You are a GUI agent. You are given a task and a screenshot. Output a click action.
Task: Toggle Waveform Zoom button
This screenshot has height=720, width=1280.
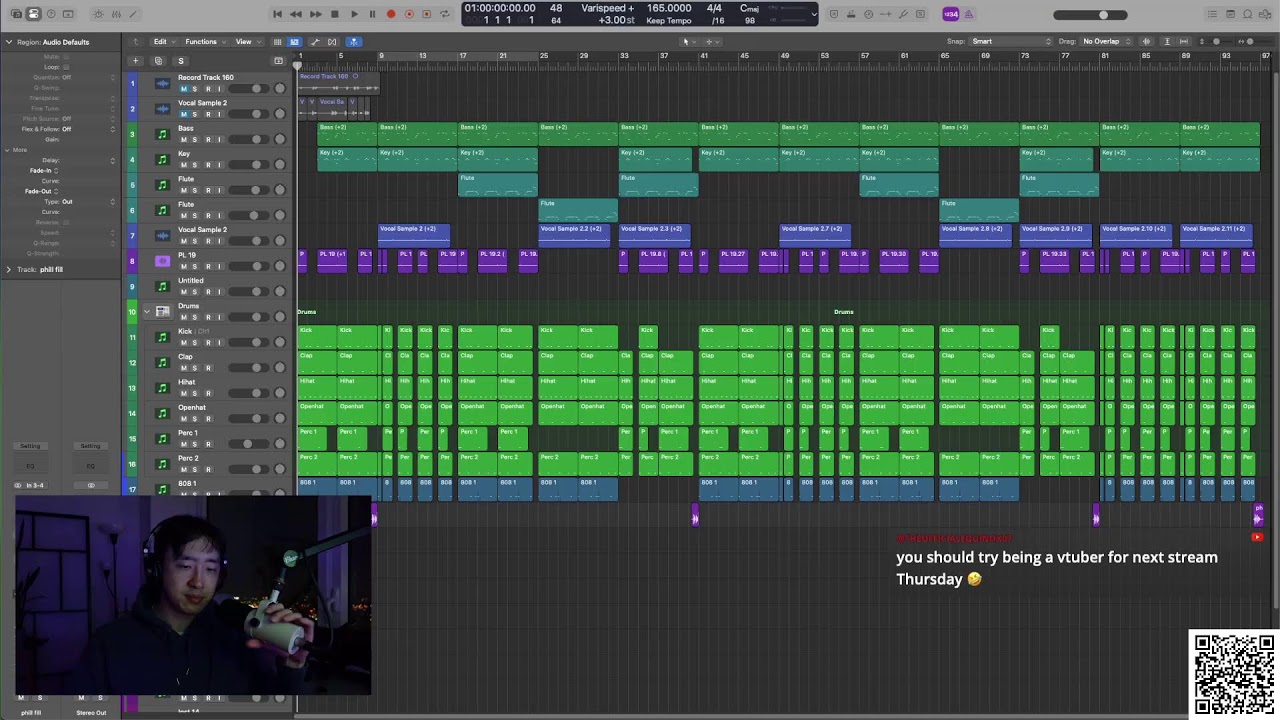(1147, 42)
